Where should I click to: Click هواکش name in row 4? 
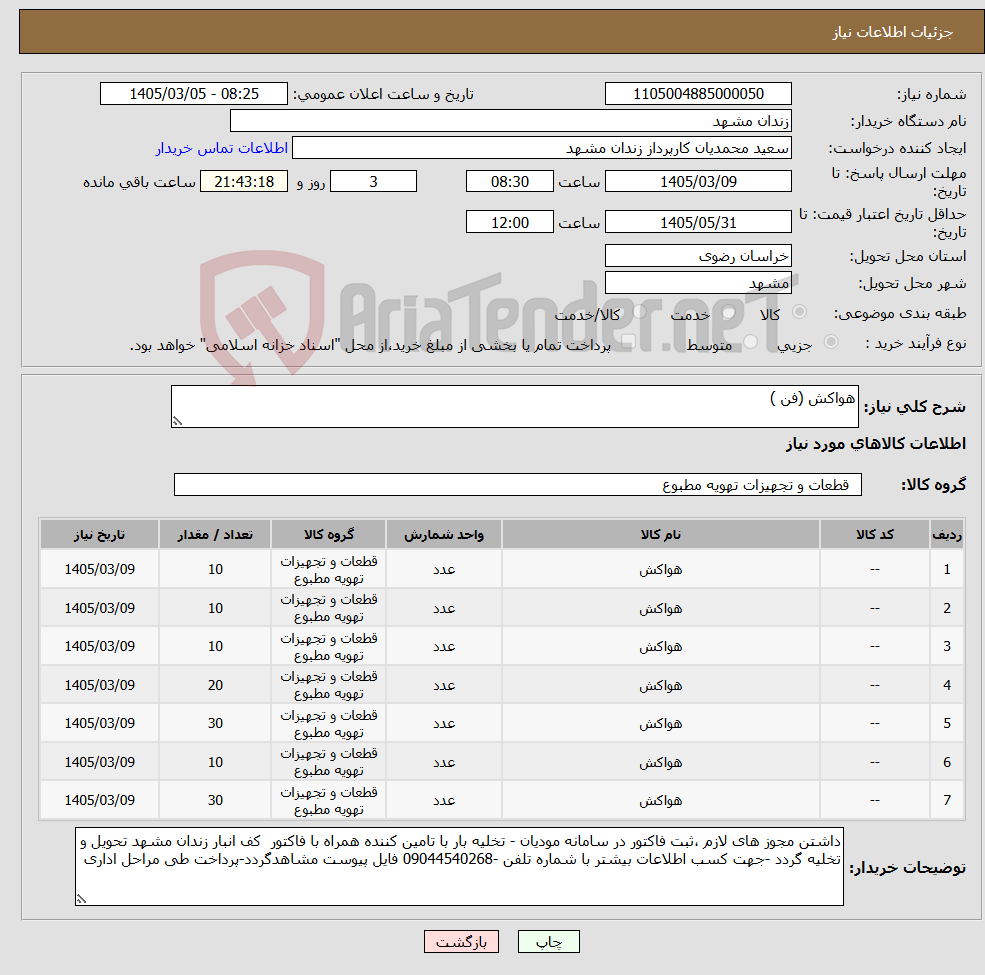click(660, 685)
